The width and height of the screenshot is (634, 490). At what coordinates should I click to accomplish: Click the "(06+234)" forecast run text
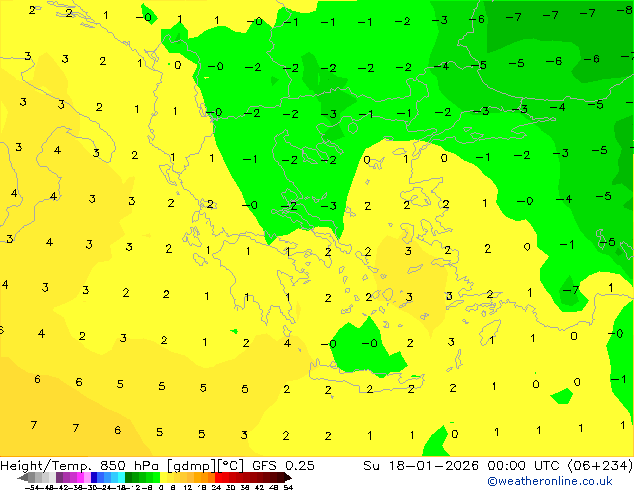tap(600, 465)
